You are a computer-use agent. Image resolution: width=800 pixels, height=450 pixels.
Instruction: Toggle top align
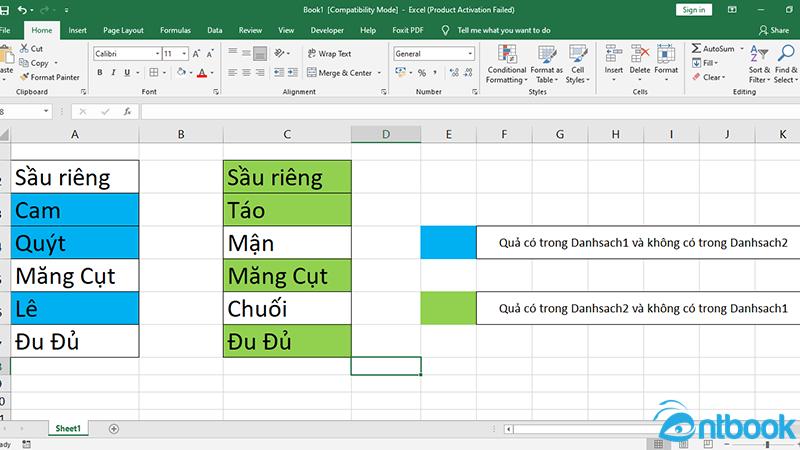pos(233,53)
